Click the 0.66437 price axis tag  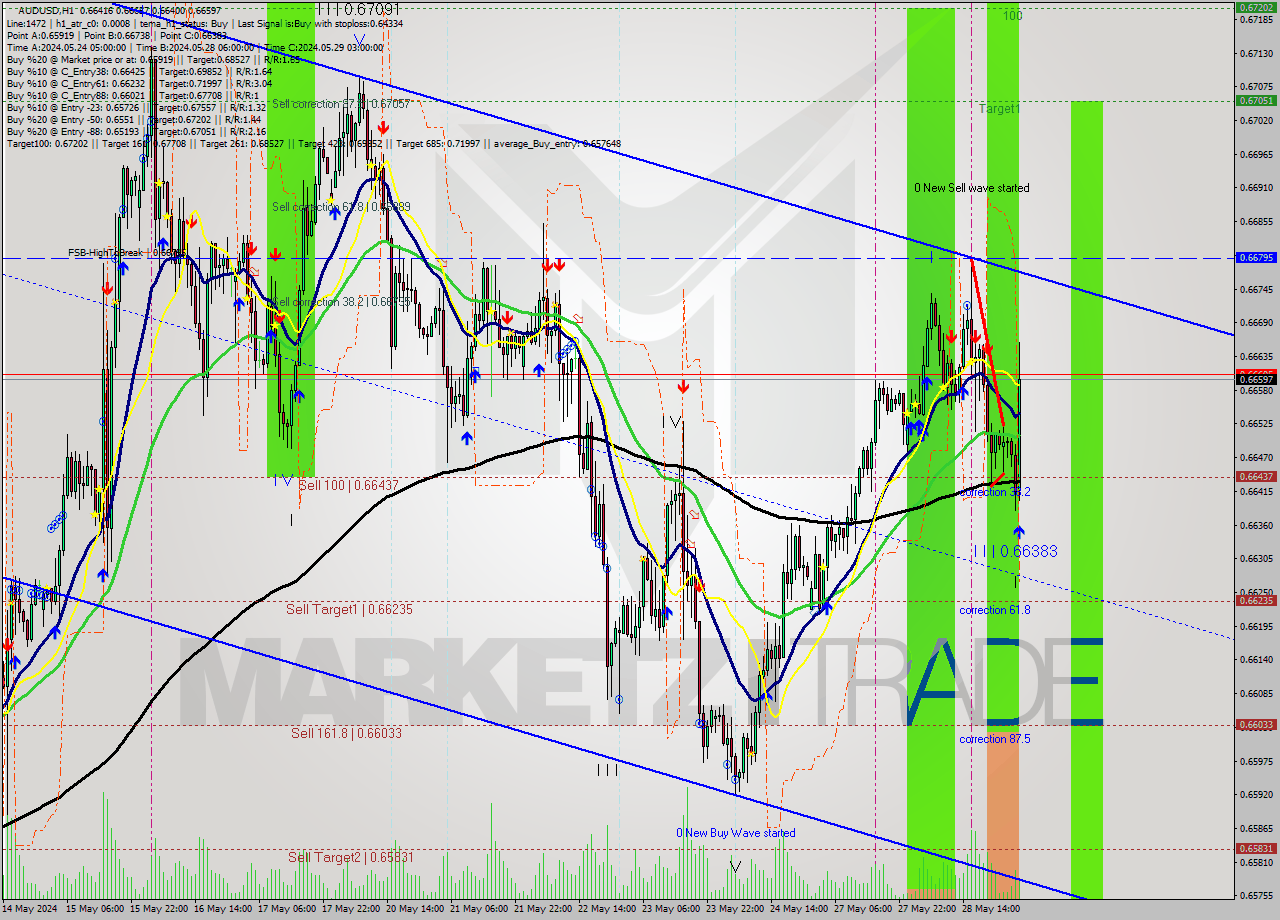(x=1255, y=477)
